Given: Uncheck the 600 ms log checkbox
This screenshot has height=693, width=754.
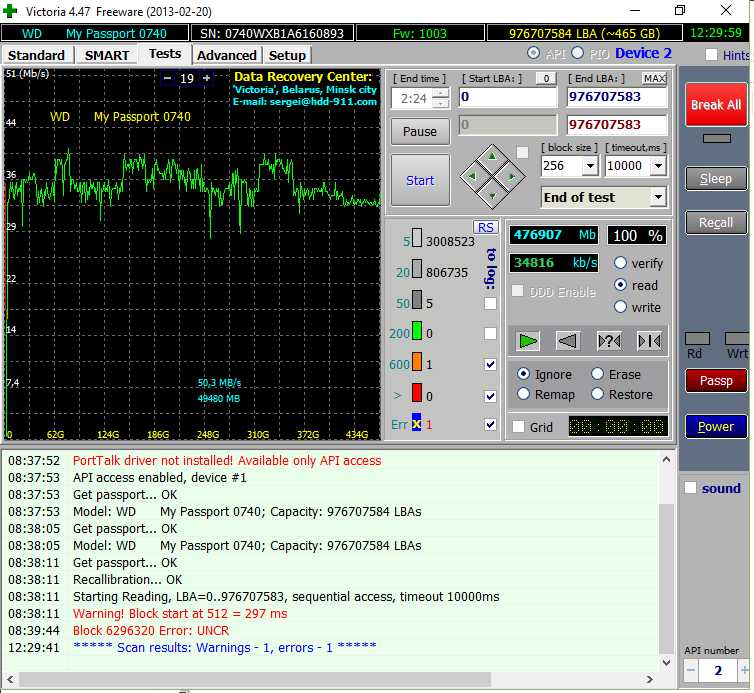Looking at the screenshot, I should coord(490,365).
